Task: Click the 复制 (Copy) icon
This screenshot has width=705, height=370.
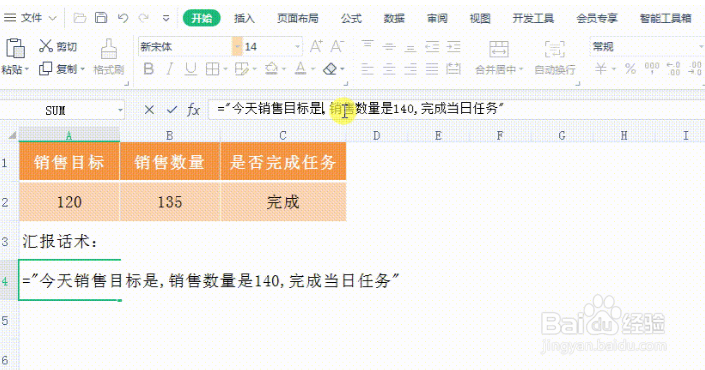Action: [45, 69]
